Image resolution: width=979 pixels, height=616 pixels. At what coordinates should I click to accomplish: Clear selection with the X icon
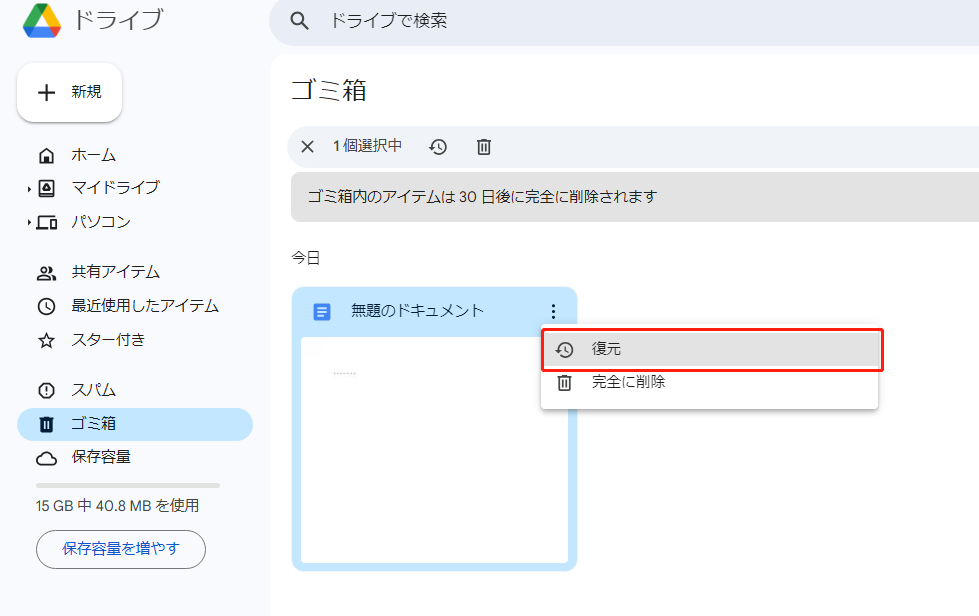[307, 147]
